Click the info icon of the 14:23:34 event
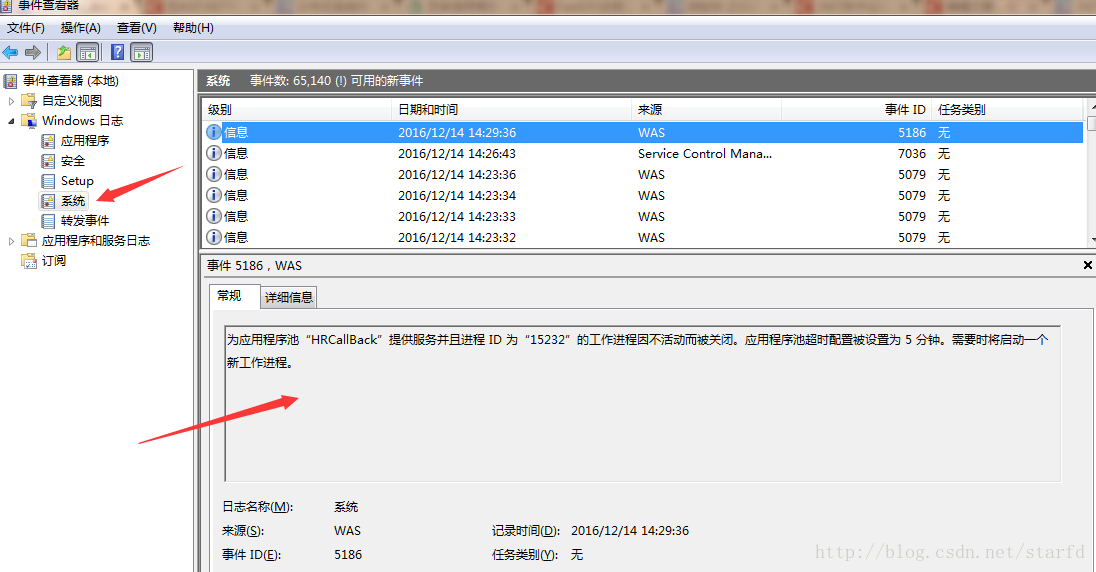1096x572 pixels. (214, 195)
